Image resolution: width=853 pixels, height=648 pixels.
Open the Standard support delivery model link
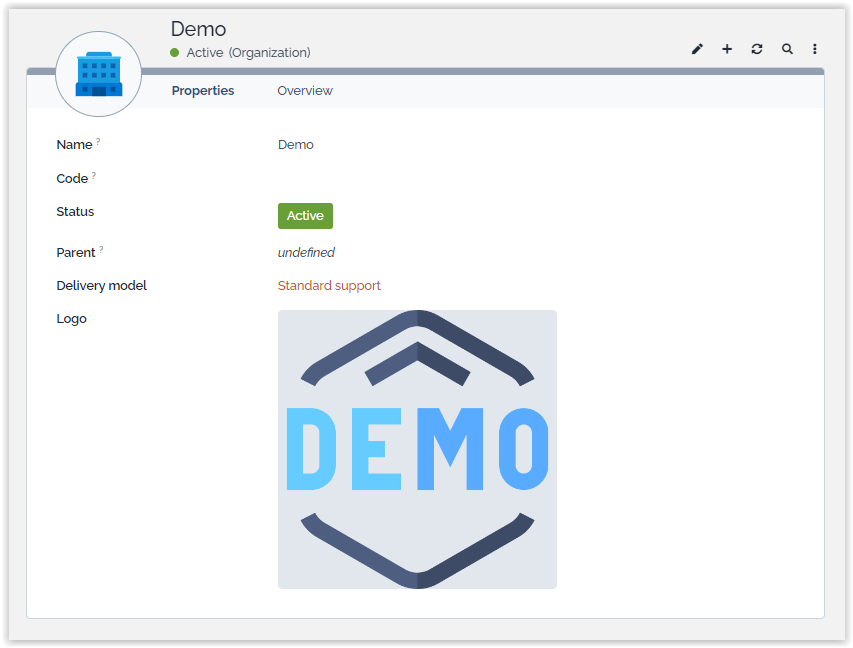pyautogui.click(x=329, y=286)
